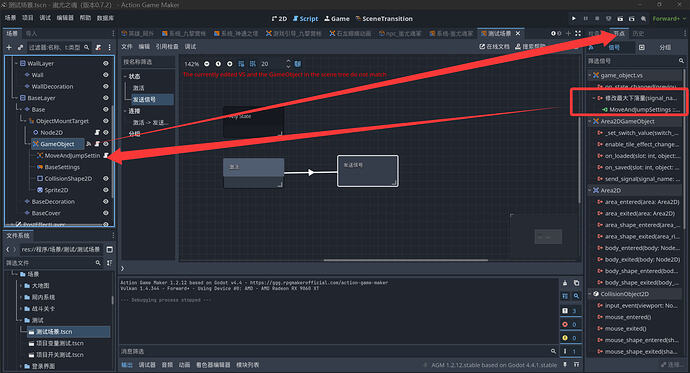
Task: Switch to the Script workspace
Action: click(x=305, y=18)
